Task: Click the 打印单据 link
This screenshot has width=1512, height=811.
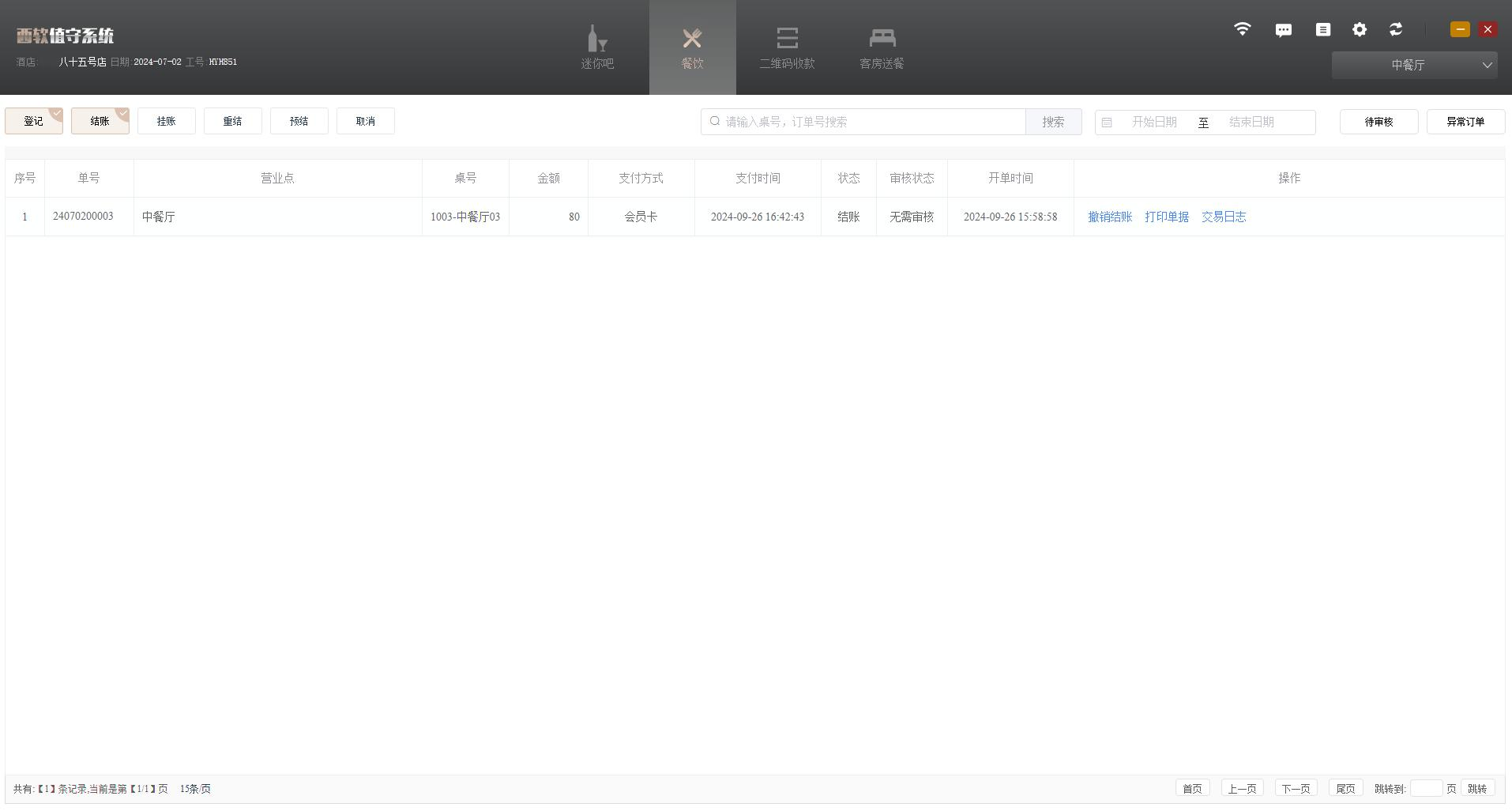Action: click(1166, 217)
